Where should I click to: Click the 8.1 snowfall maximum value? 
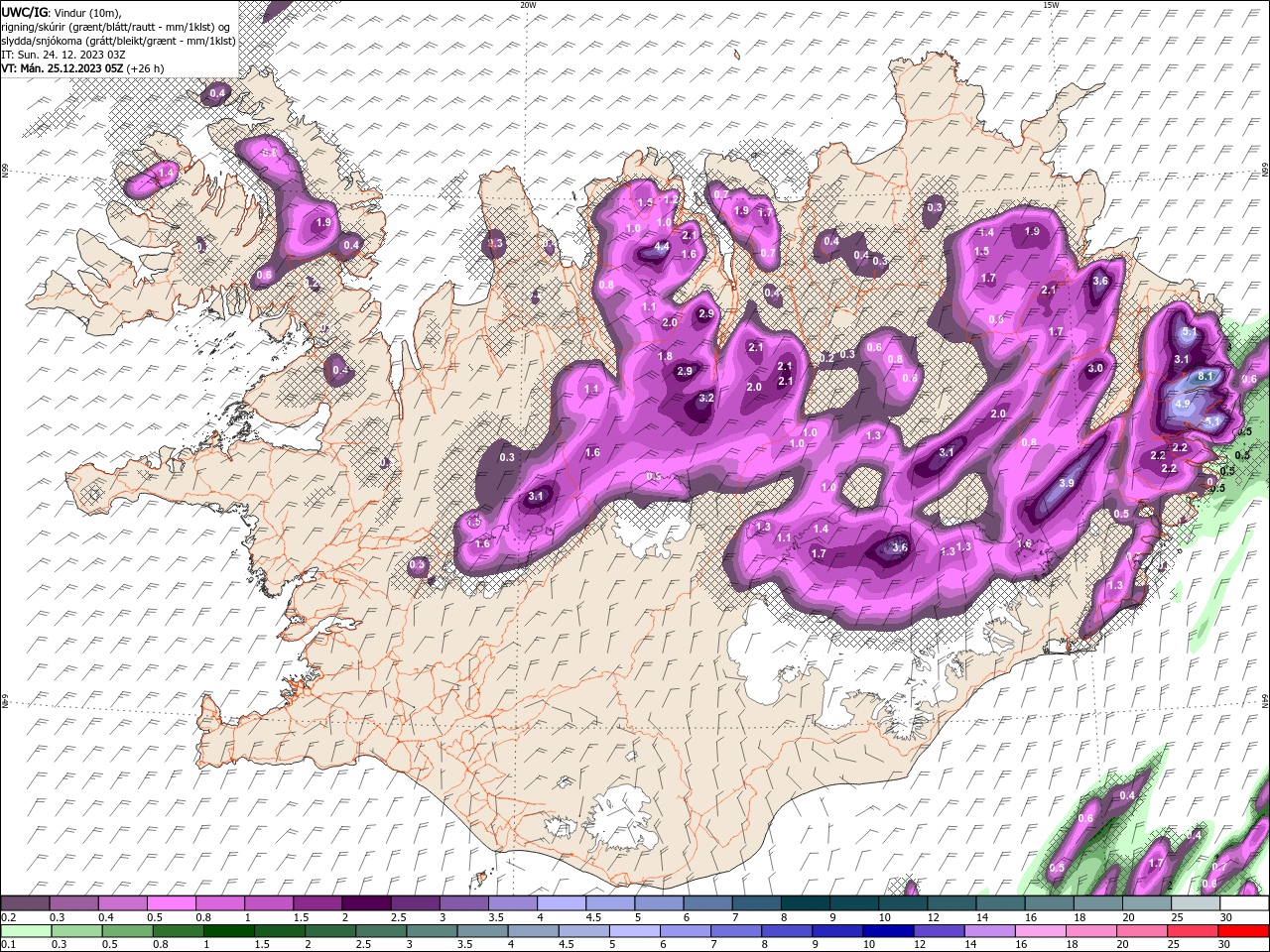[1206, 377]
